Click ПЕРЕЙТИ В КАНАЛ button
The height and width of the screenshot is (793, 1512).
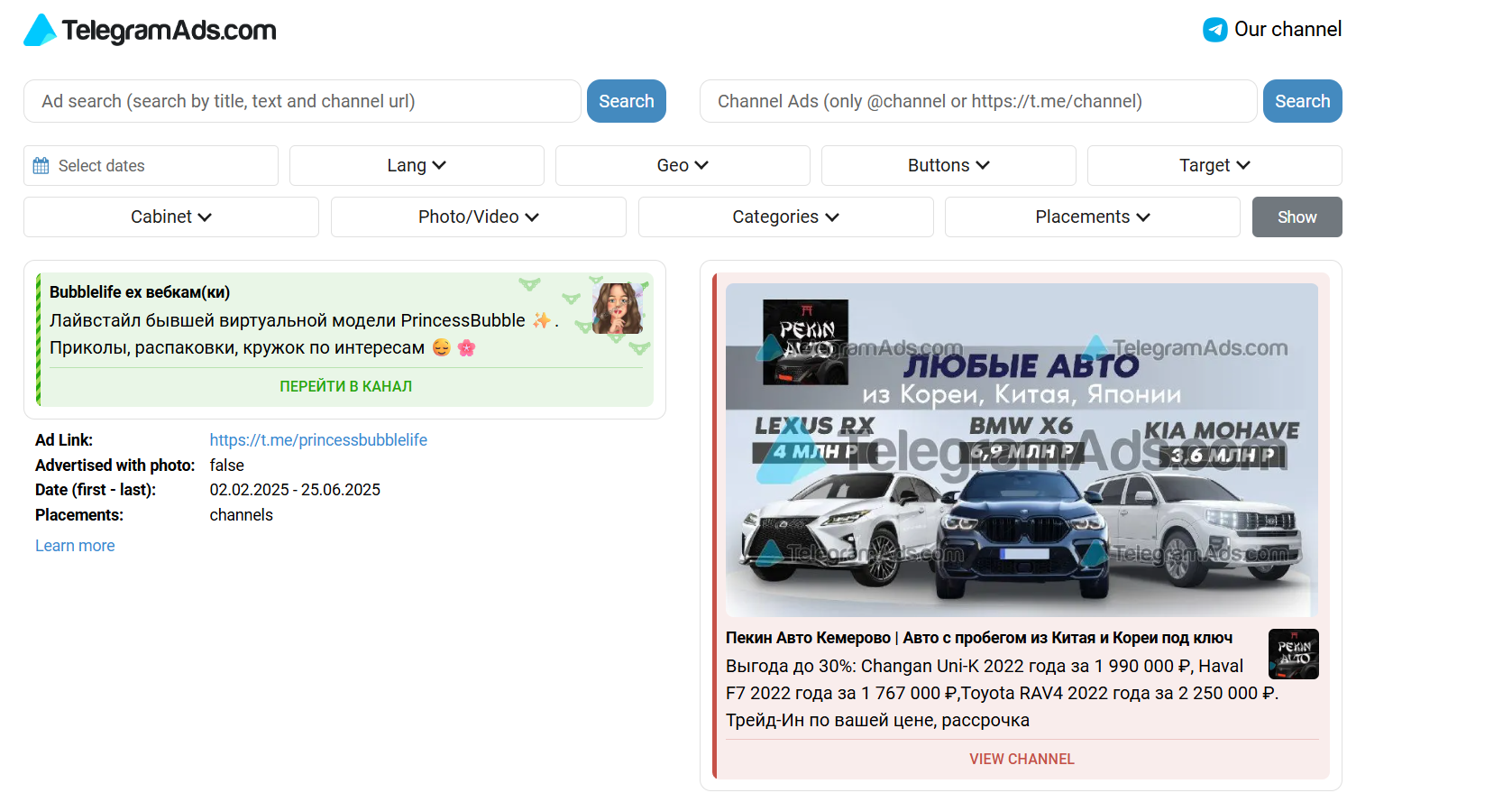pyautogui.click(x=346, y=386)
